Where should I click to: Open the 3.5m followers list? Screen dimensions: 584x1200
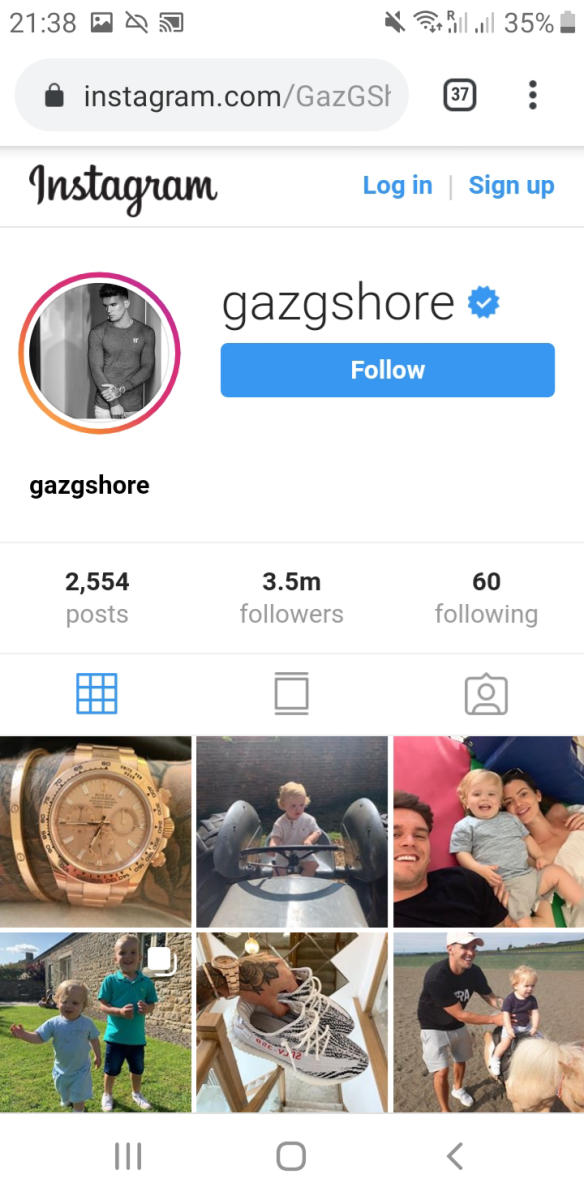point(291,598)
